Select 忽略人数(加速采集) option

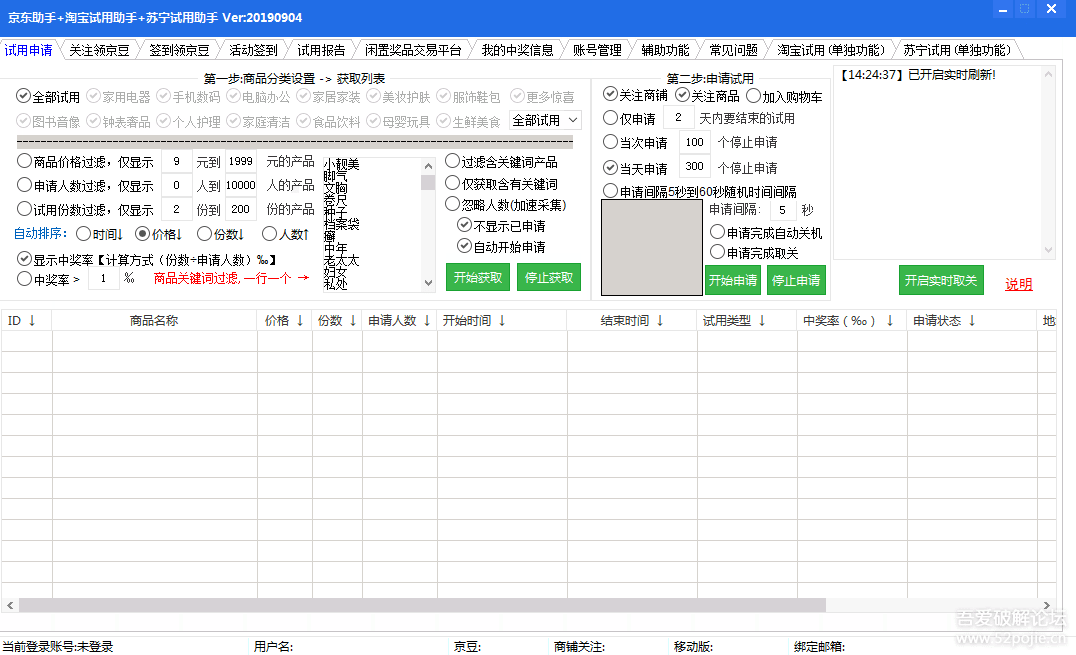coord(506,205)
